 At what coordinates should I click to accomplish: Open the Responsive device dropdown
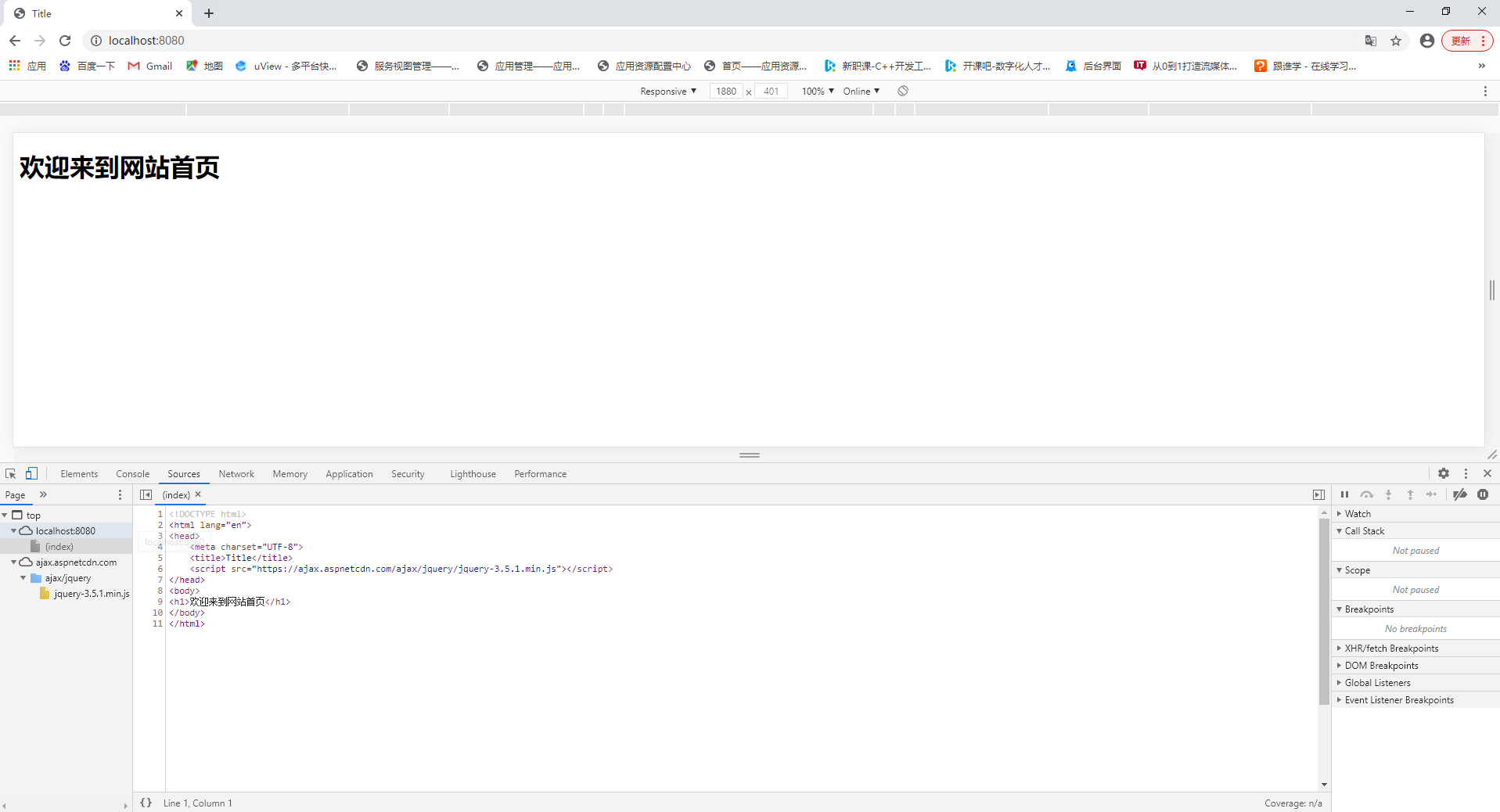point(668,92)
